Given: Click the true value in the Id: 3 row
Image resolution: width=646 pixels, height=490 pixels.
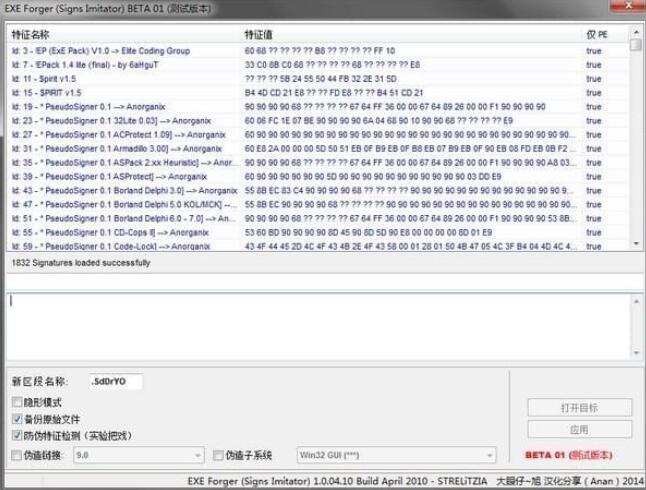Looking at the screenshot, I should (x=594, y=51).
